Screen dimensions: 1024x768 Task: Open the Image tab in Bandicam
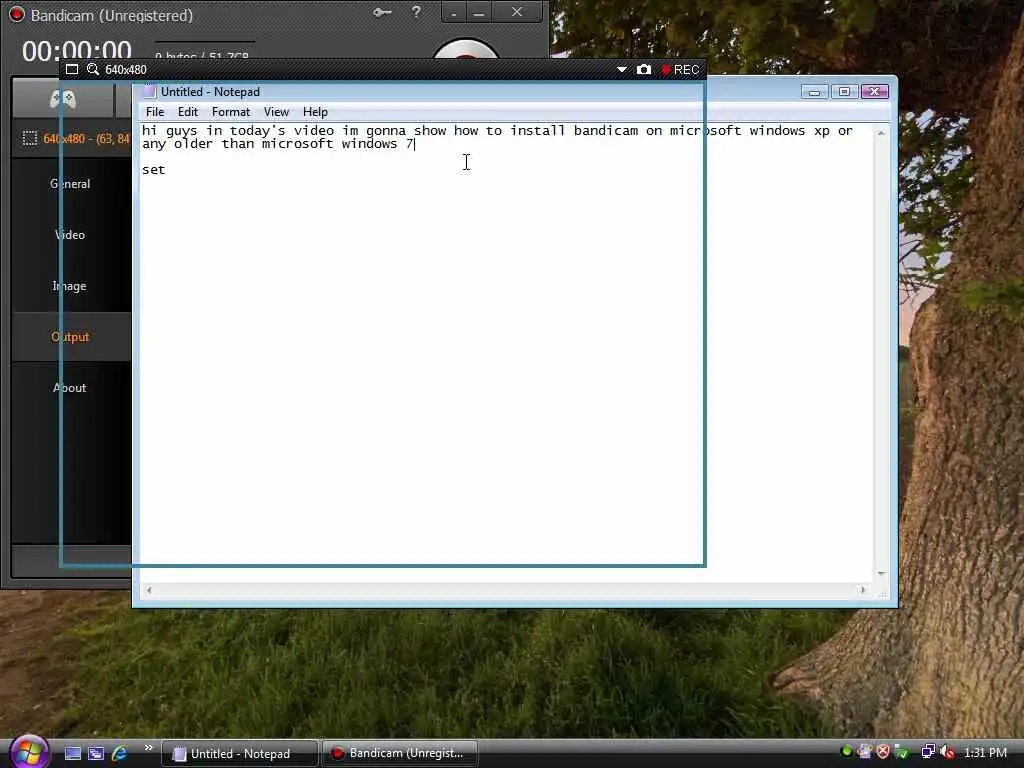coord(70,286)
